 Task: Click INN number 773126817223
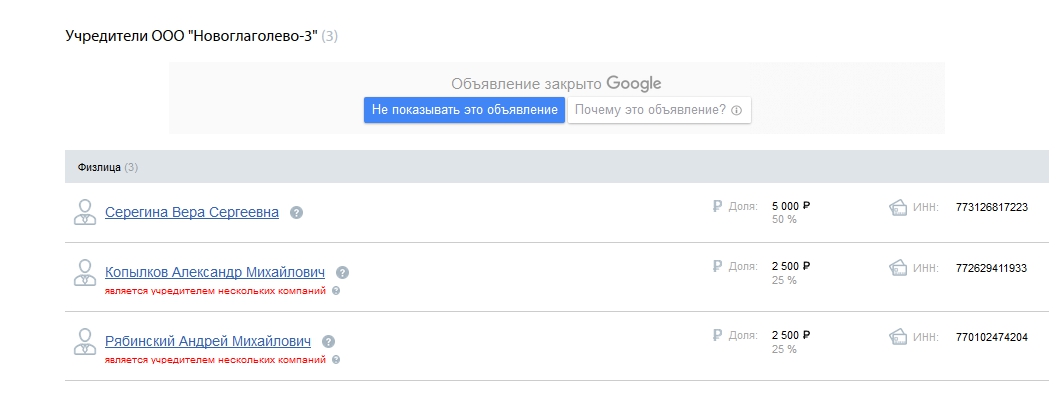point(992,207)
